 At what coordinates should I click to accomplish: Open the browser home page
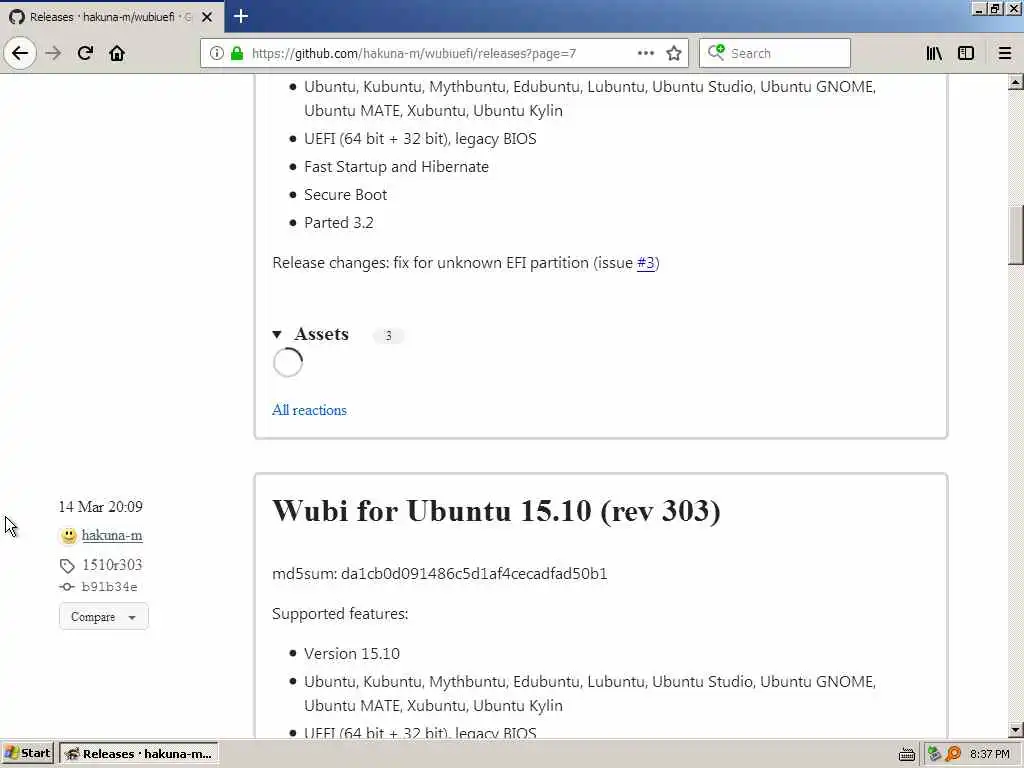click(117, 53)
